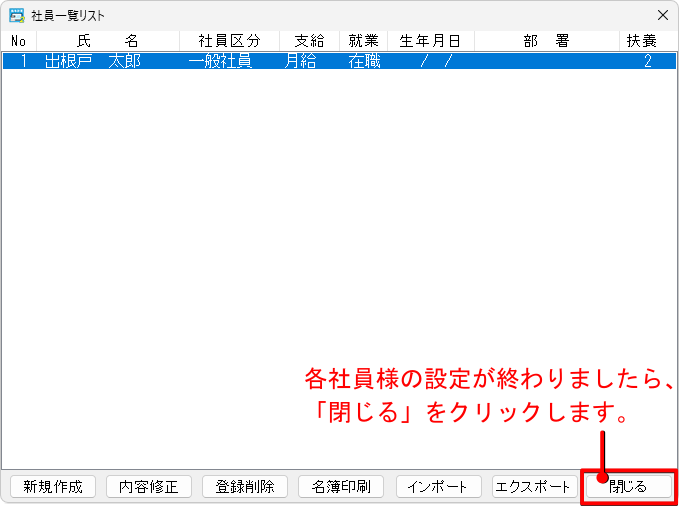Screen dimensions: 679x506
Task: Click the No column header
Action: coord(19,41)
